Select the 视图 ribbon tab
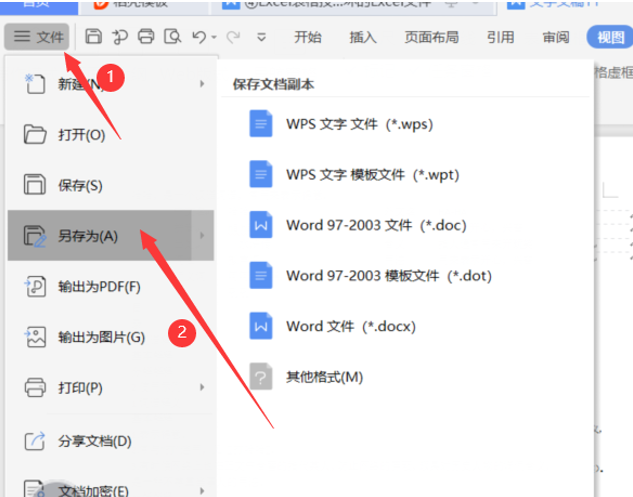Viewport: 633px width, 497px height. point(610,37)
